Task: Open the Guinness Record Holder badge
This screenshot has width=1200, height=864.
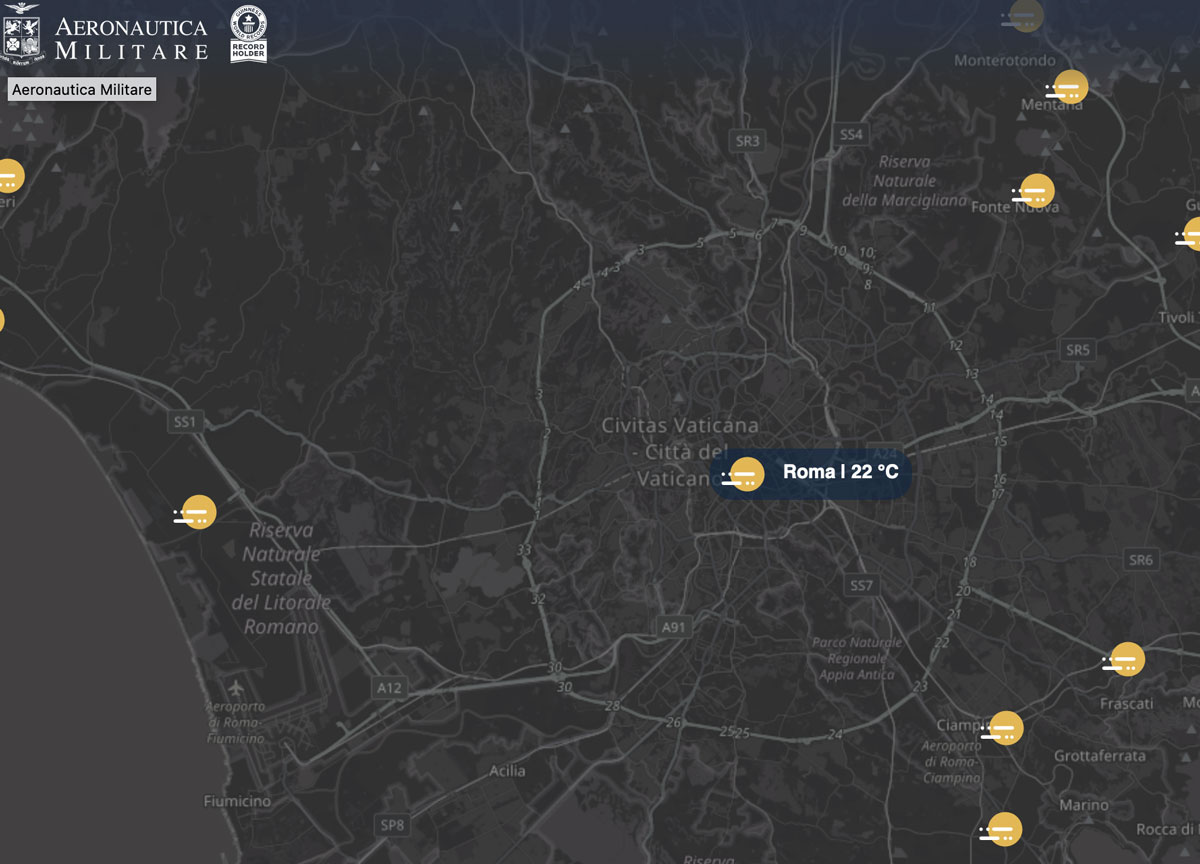Action: point(248,34)
